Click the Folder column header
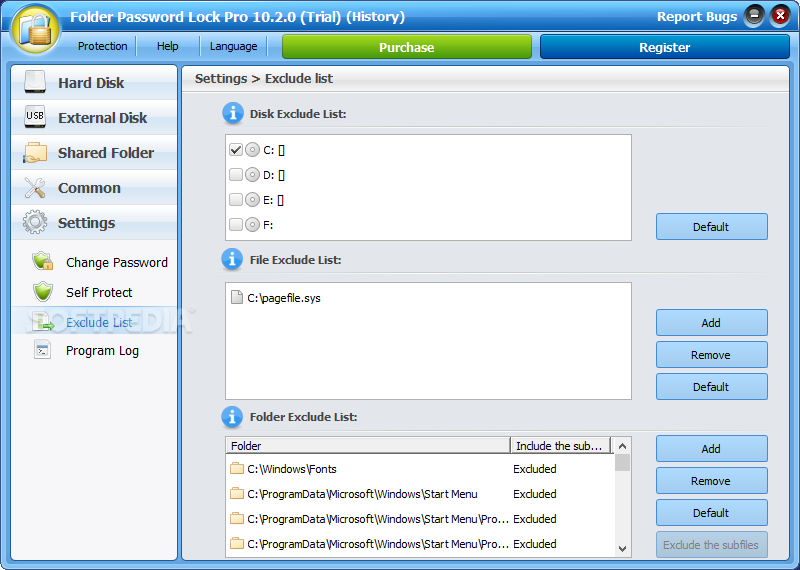Image resolution: width=800 pixels, height=570 pixels. (368, 445)
